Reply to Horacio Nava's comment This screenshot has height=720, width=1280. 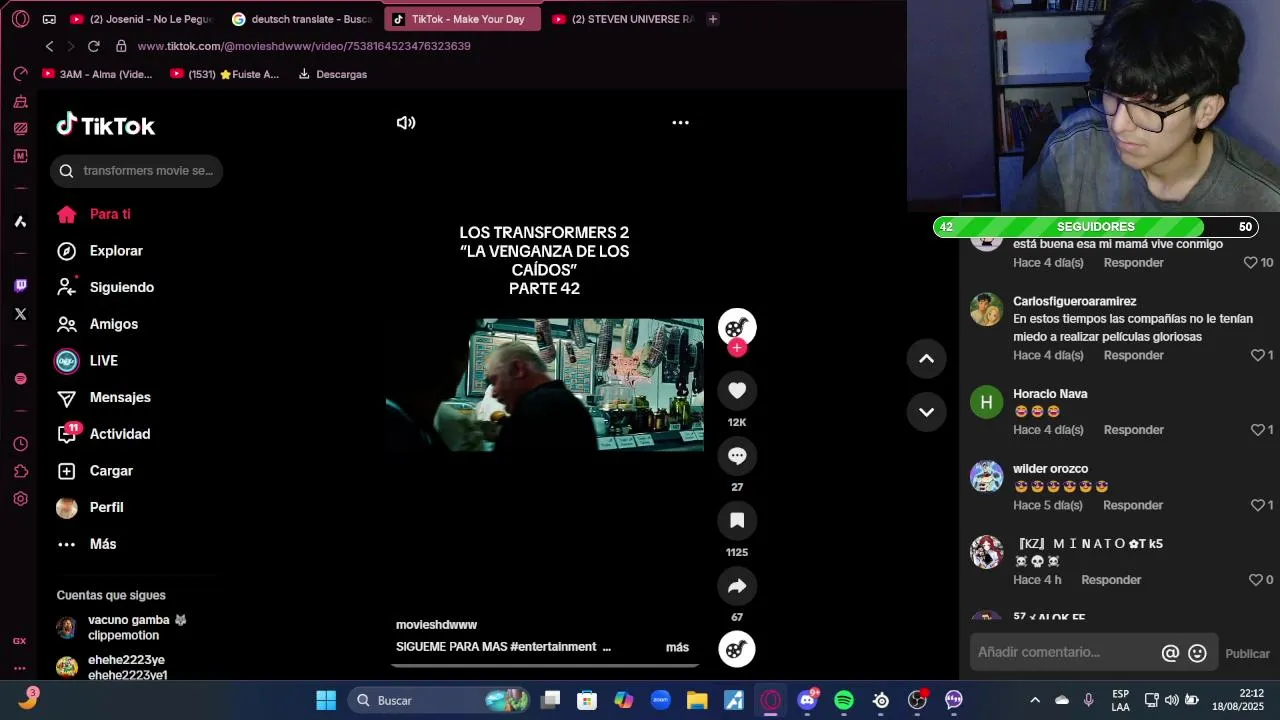click(x=1133, y=430)
